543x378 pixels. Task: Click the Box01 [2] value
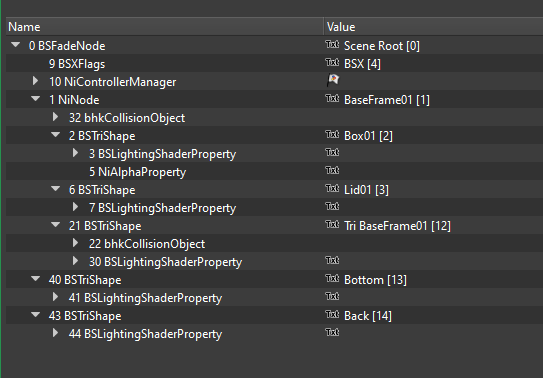tap(368, 136)
